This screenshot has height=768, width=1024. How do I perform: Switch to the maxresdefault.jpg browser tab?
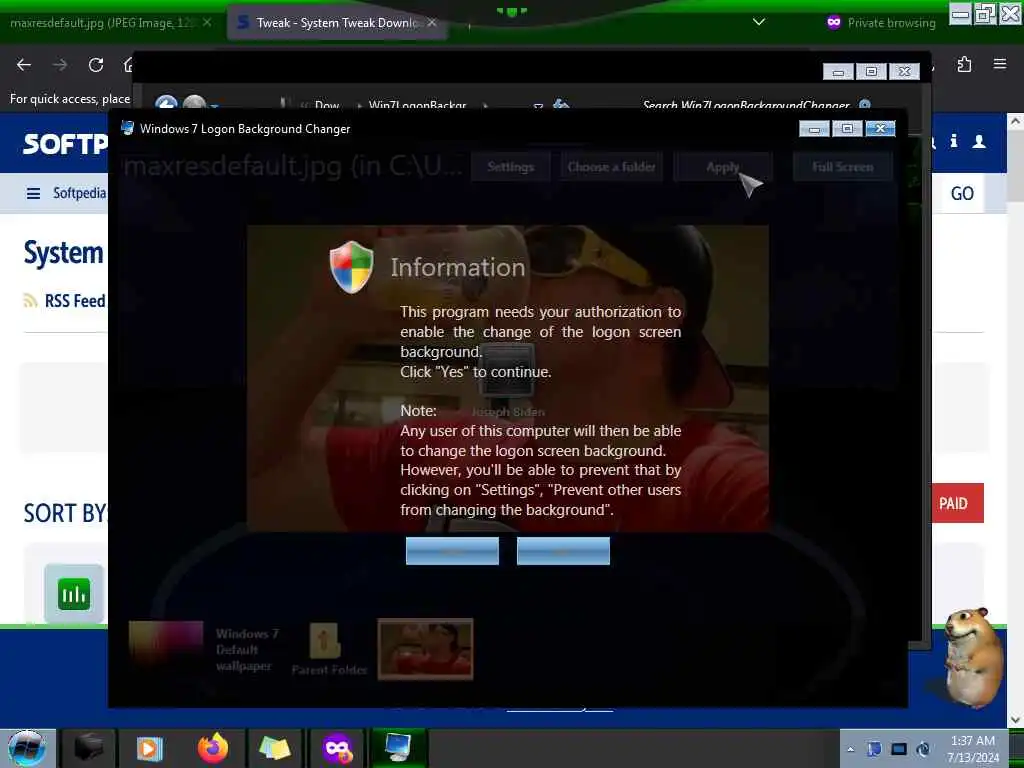[103, 23]
